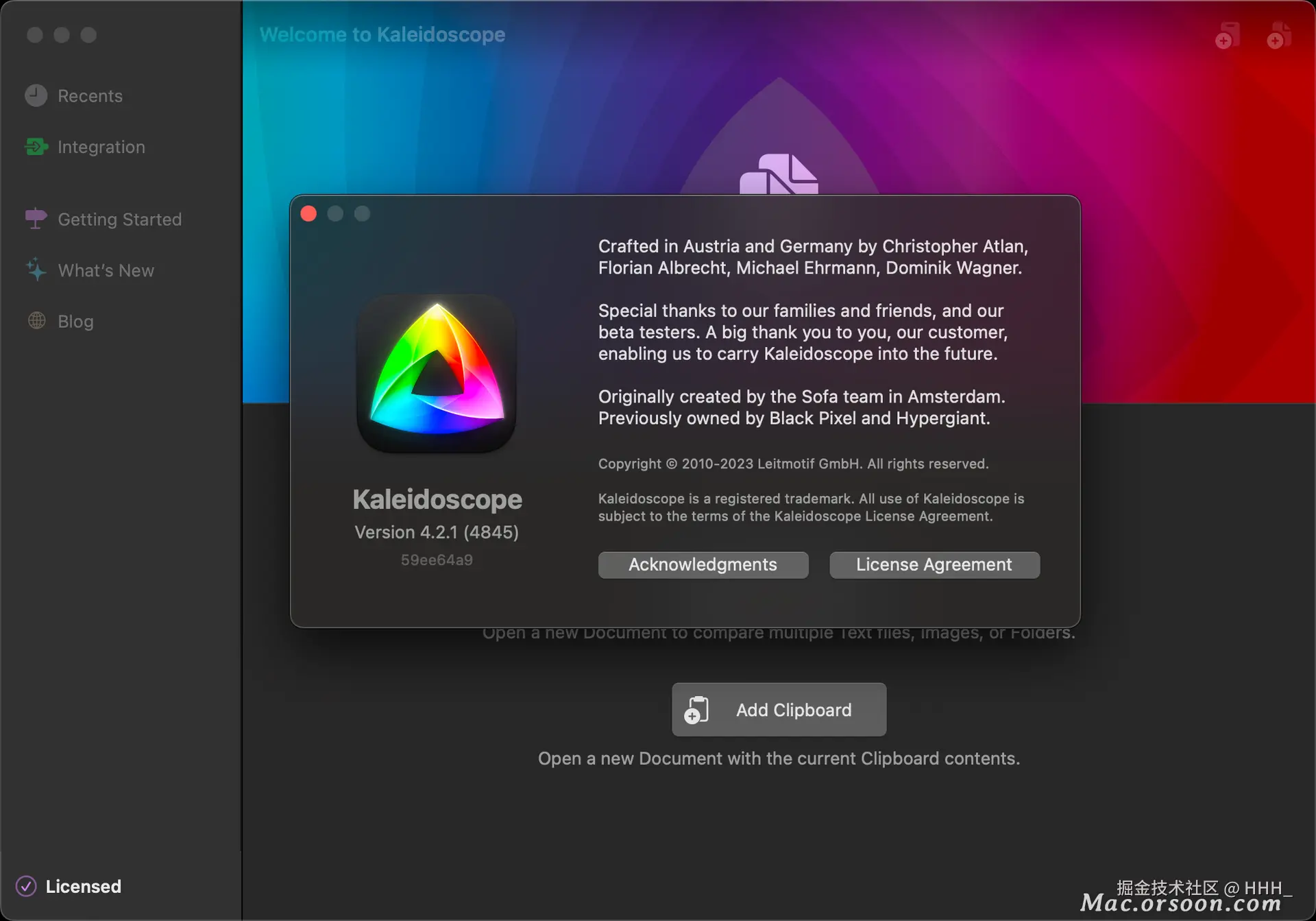Image resolution: width=1316 pixels, height=921 pixels.
Task: Select Integration in the sidebar
Action: click(101, 147)
